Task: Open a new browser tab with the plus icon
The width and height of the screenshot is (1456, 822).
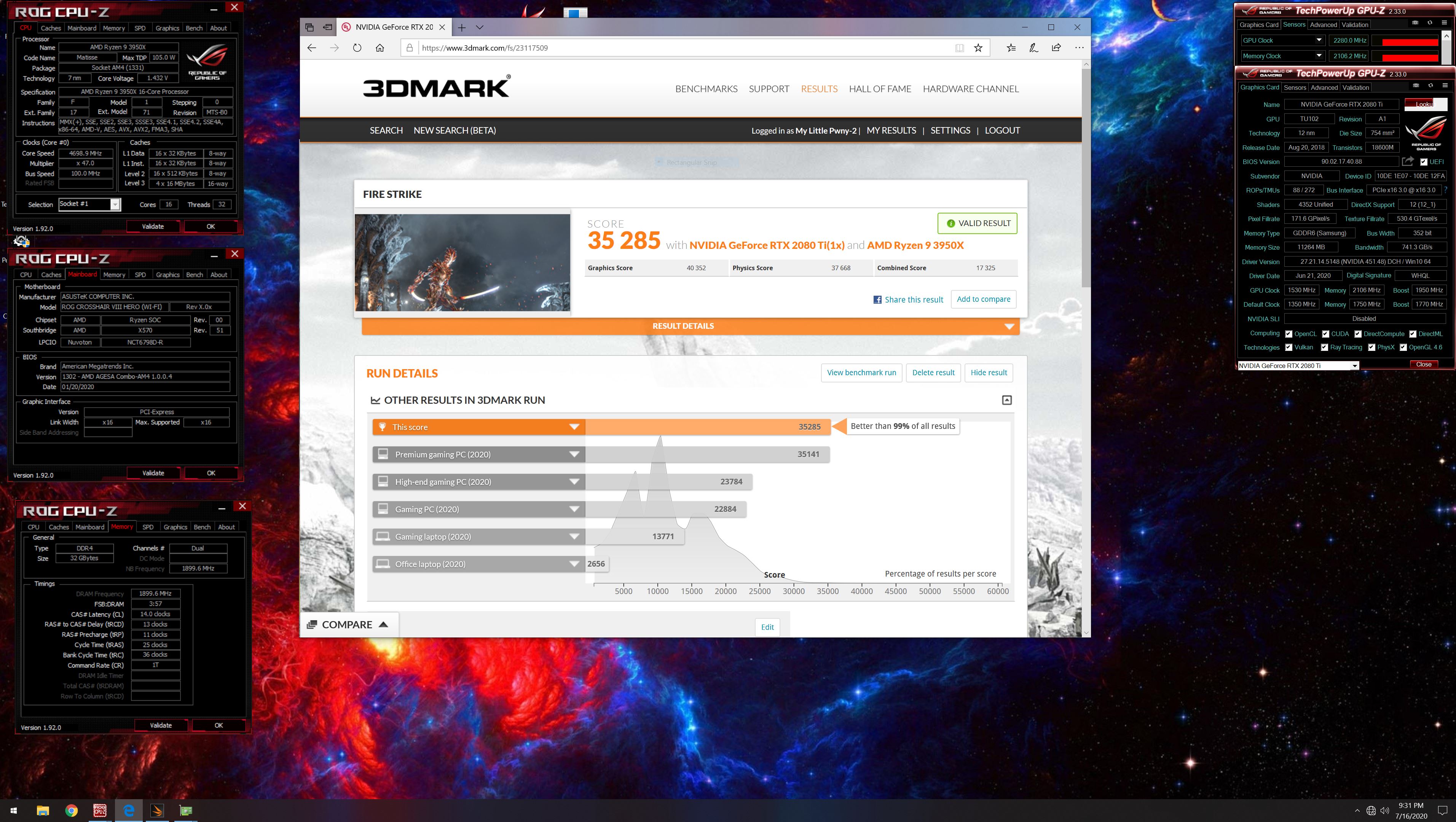Action: pyautogui.click(x=462, y=27)
